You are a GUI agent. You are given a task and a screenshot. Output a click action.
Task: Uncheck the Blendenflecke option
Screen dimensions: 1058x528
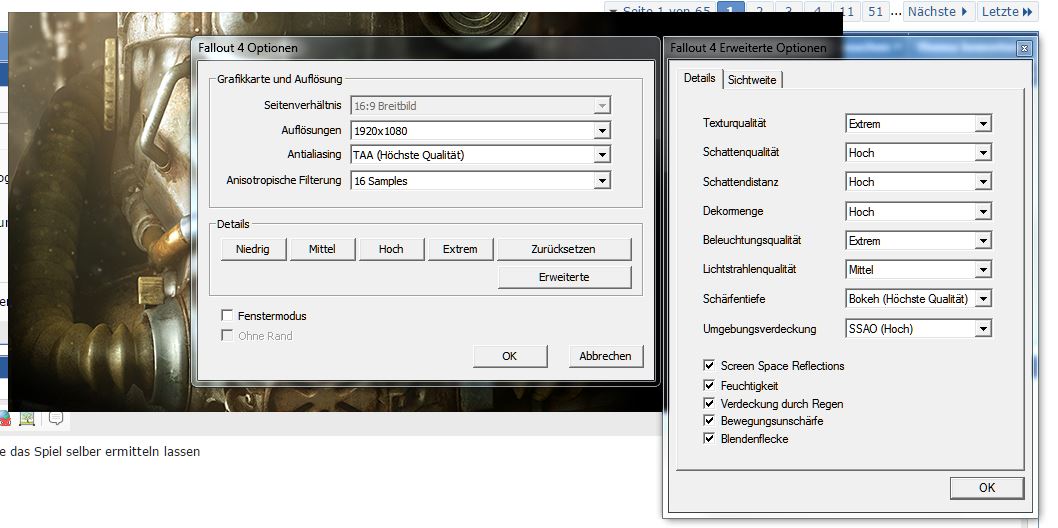[708, 438]
